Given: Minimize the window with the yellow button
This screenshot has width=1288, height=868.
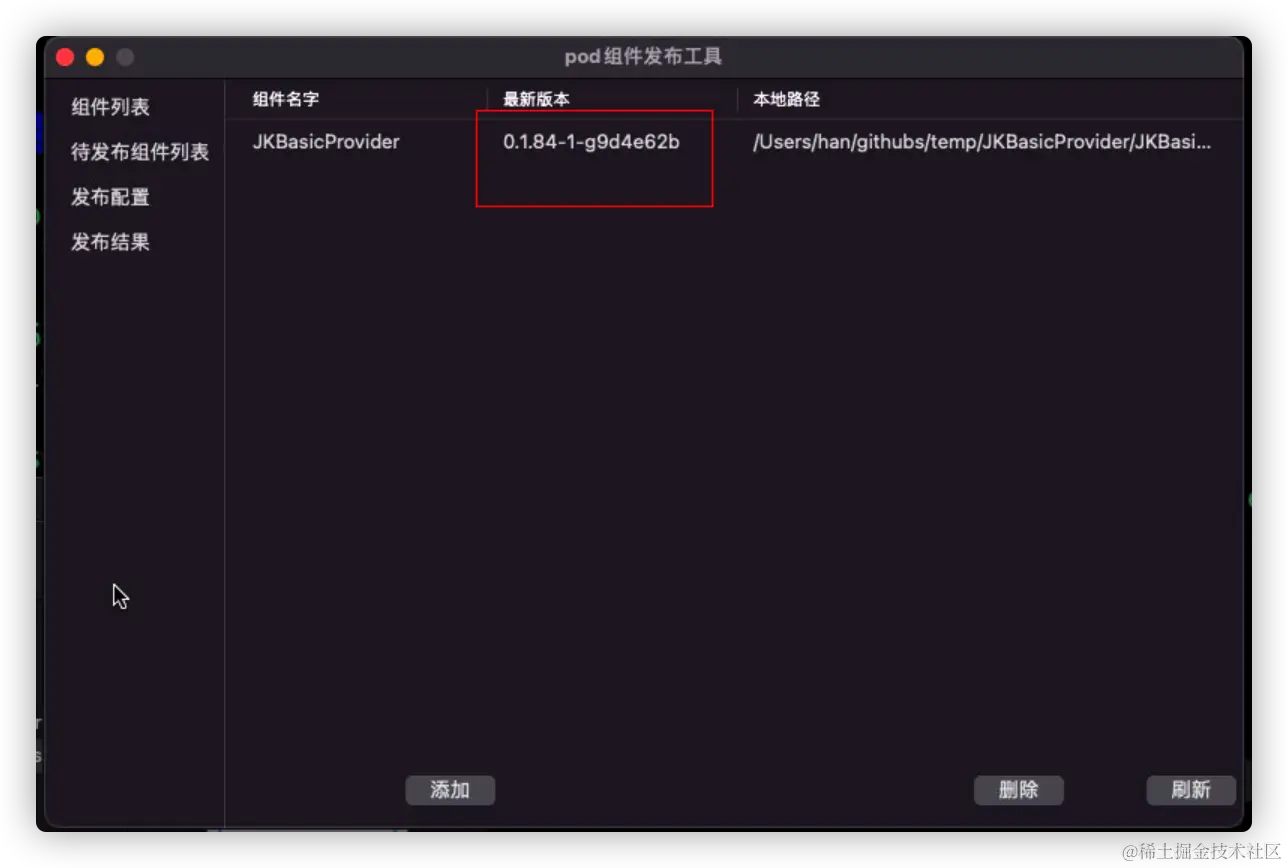Looking at the screenshot, I should point(95,57).
